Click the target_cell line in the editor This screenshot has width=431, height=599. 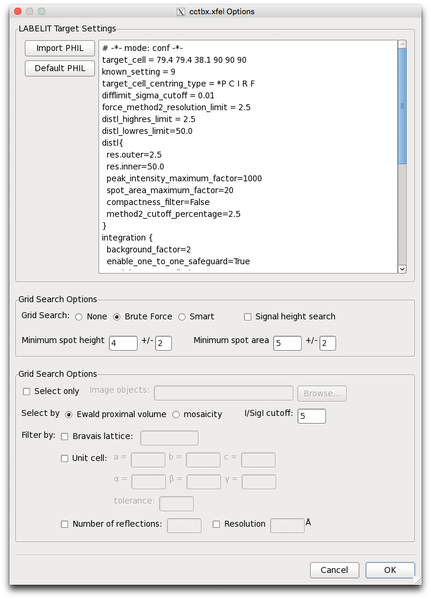coord(174,60)
